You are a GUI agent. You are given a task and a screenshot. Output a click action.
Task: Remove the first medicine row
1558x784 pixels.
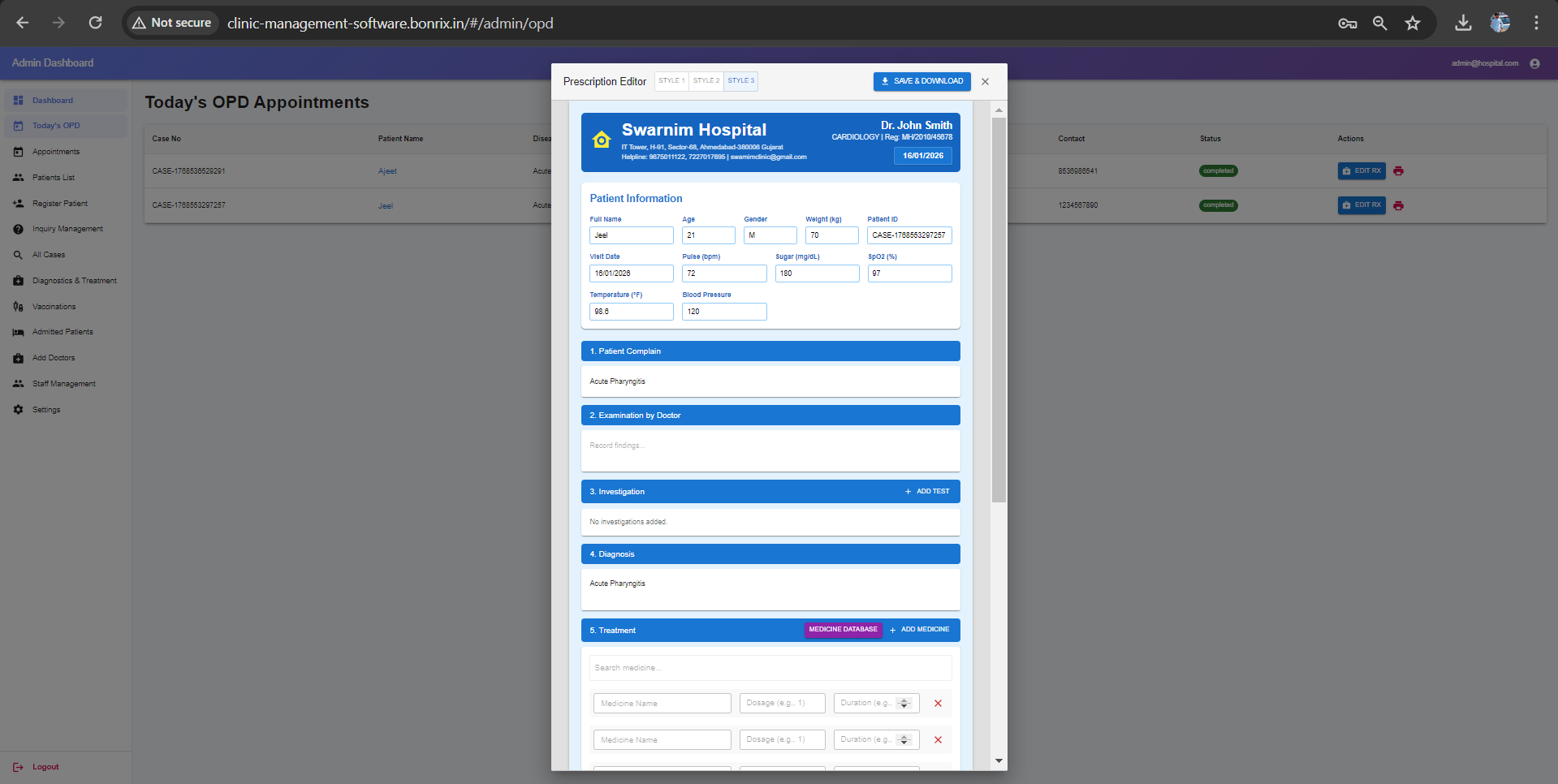pyautogui.click(x=937, y=703)
